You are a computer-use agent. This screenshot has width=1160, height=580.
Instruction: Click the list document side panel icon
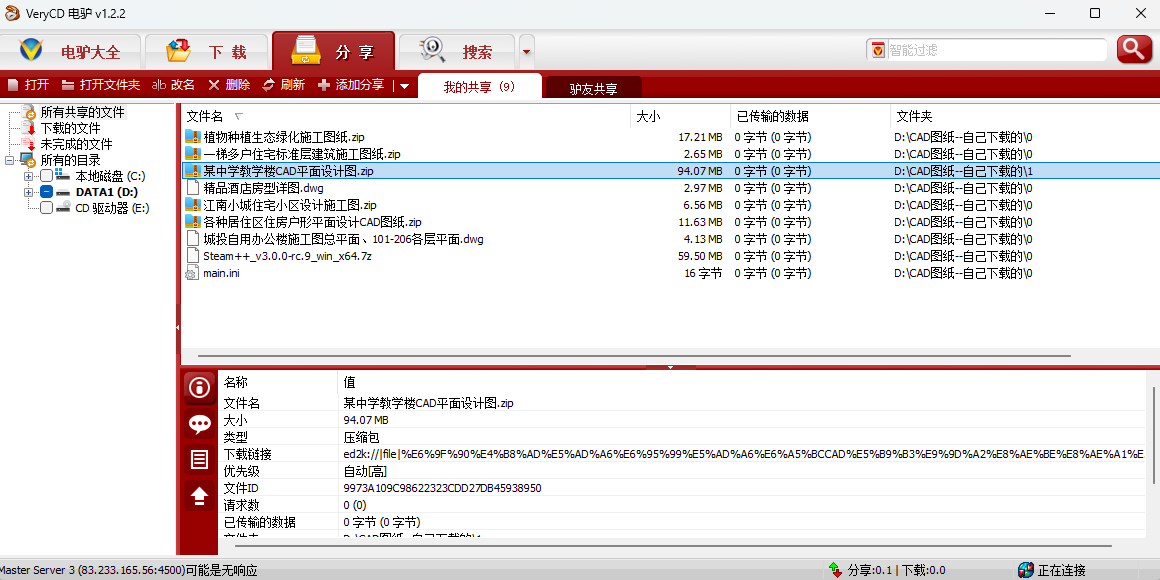click(199, 460)
